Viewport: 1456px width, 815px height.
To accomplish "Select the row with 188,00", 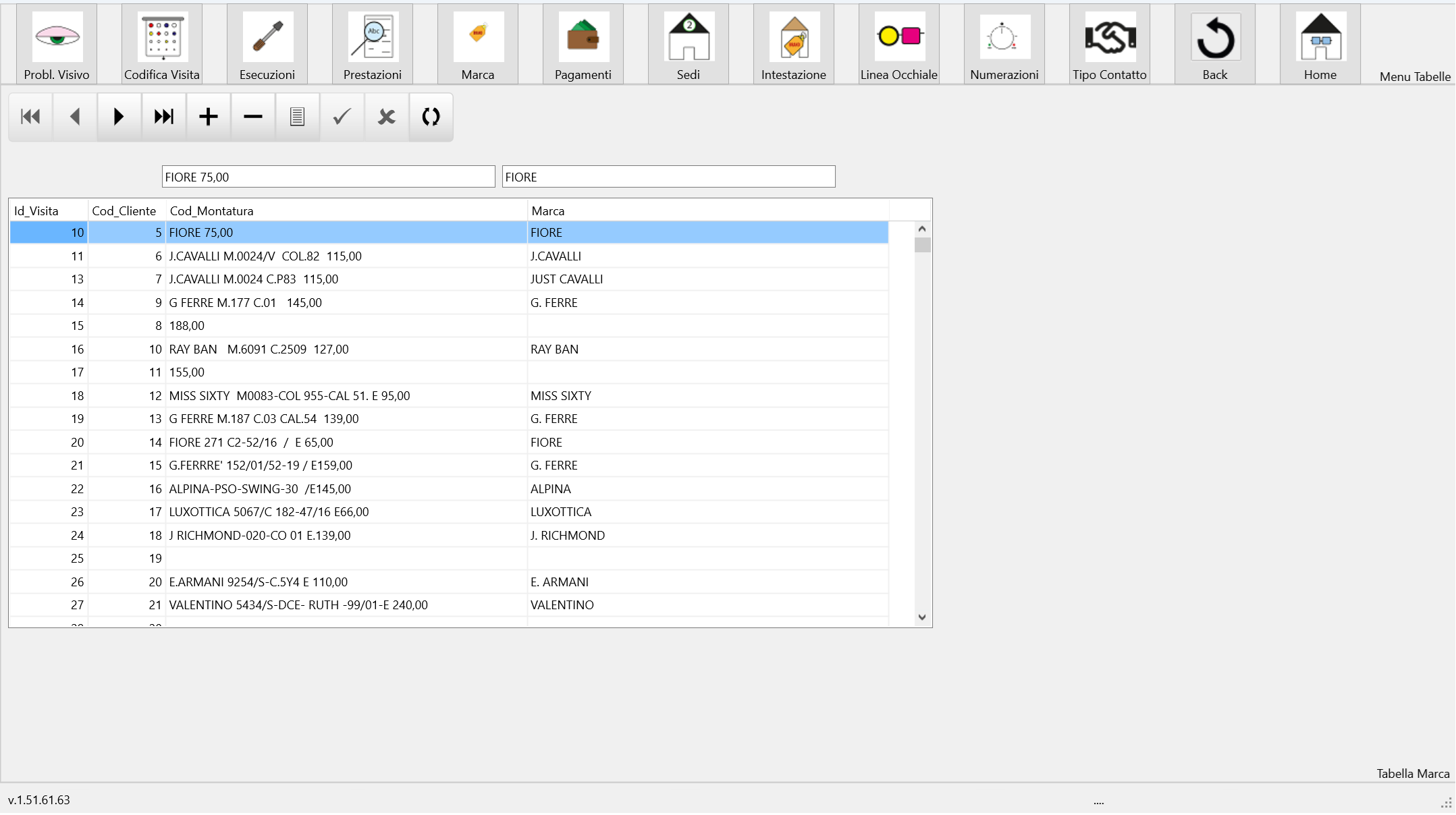I will (x=449, y=326).
